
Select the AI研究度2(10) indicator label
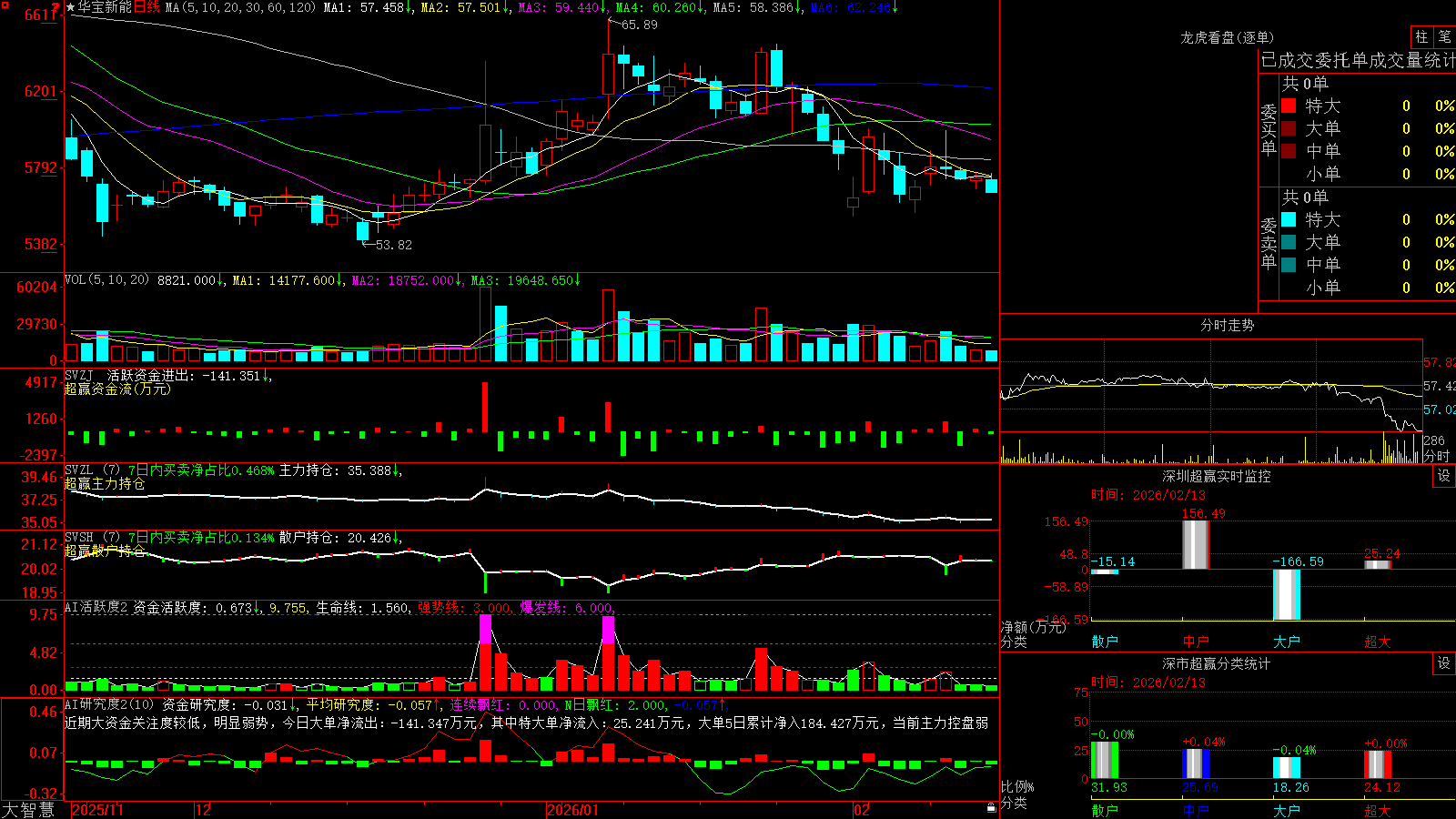pos(109,704)
